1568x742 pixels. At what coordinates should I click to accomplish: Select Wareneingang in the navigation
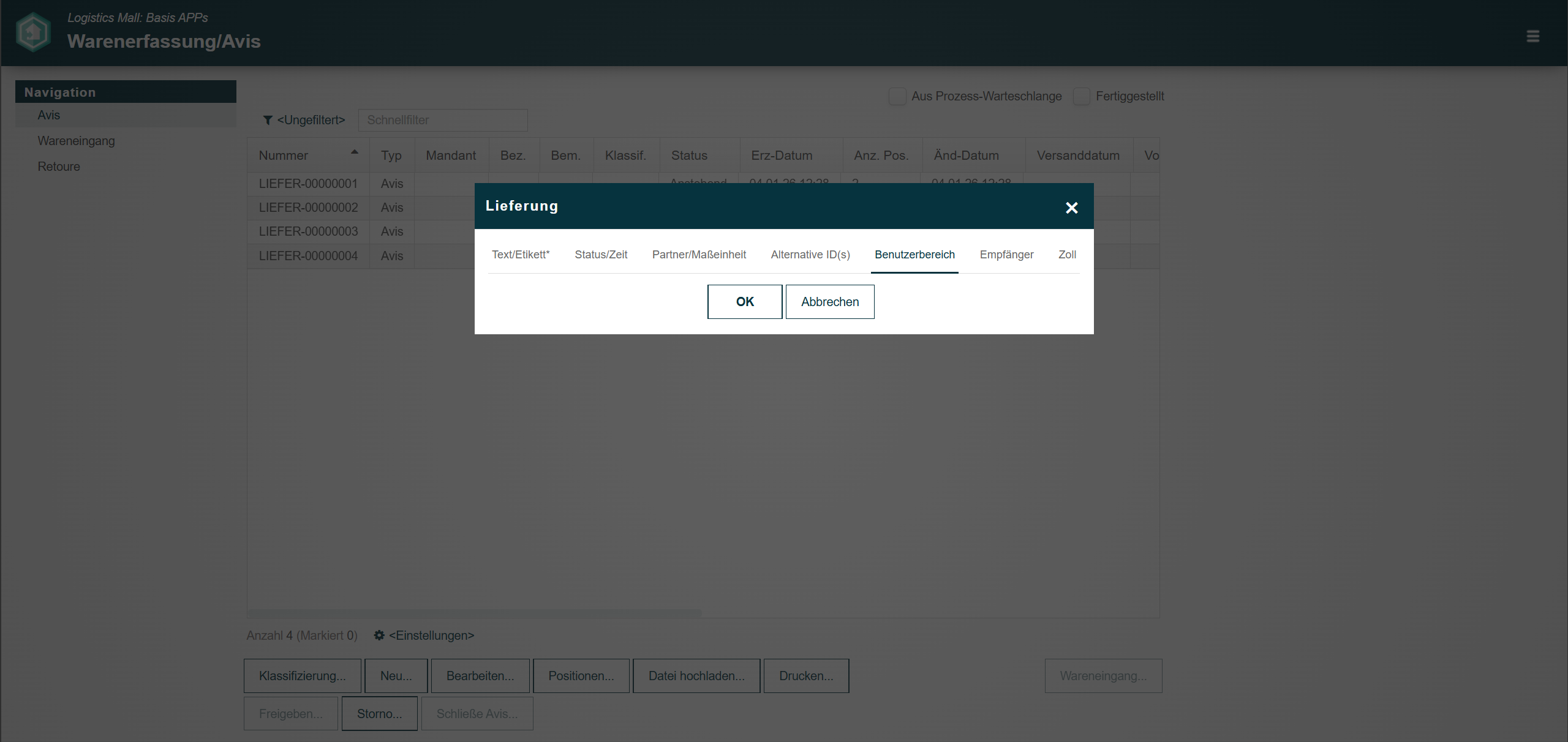click(76, 141)
